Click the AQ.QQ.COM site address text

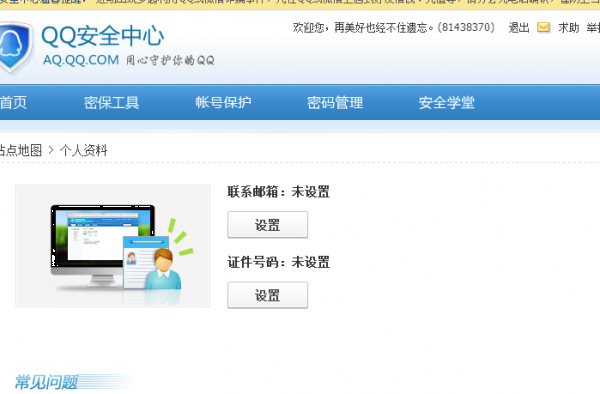(x=81, y=60)
